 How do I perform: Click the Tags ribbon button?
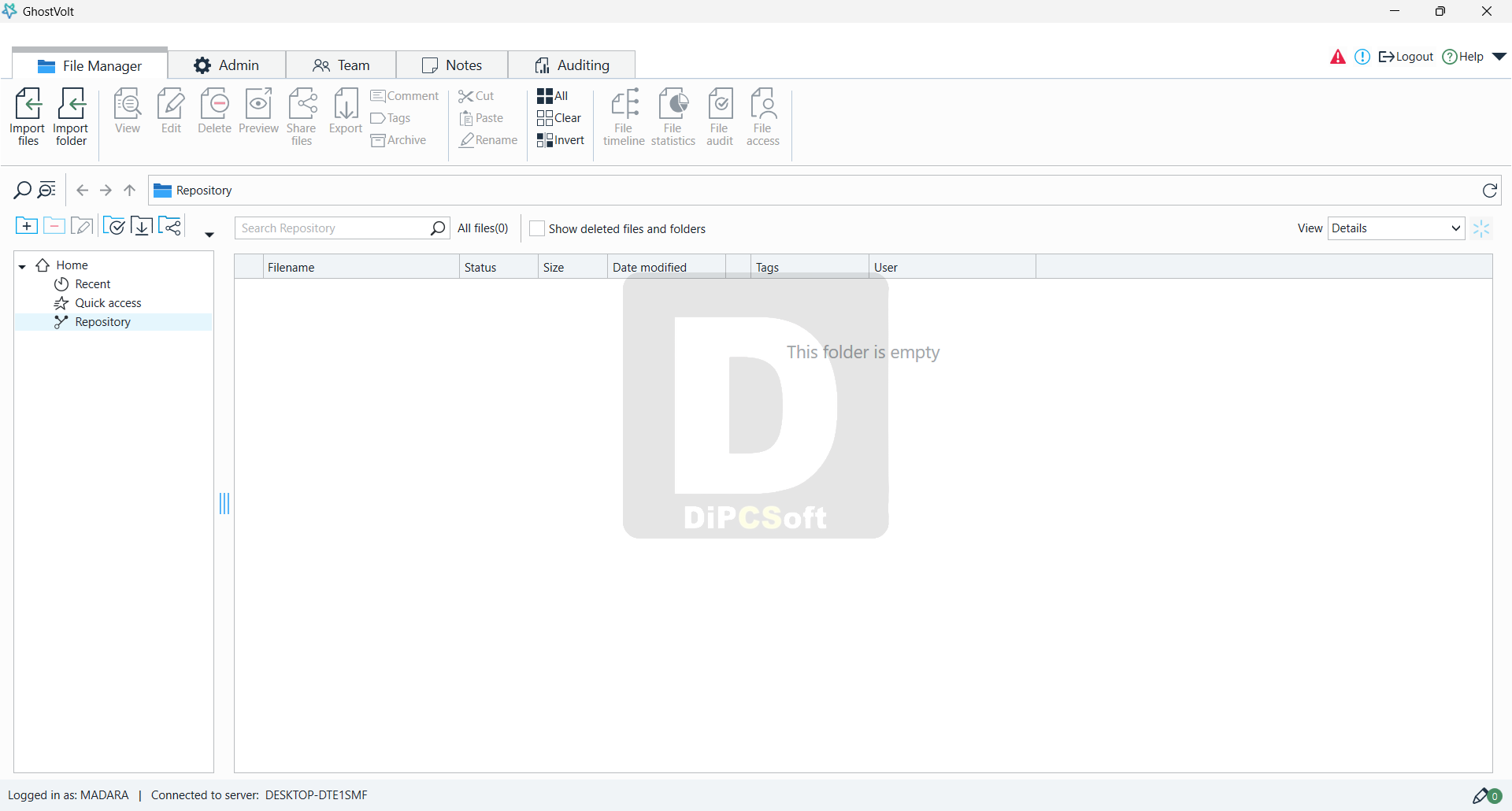pos(391,118)
